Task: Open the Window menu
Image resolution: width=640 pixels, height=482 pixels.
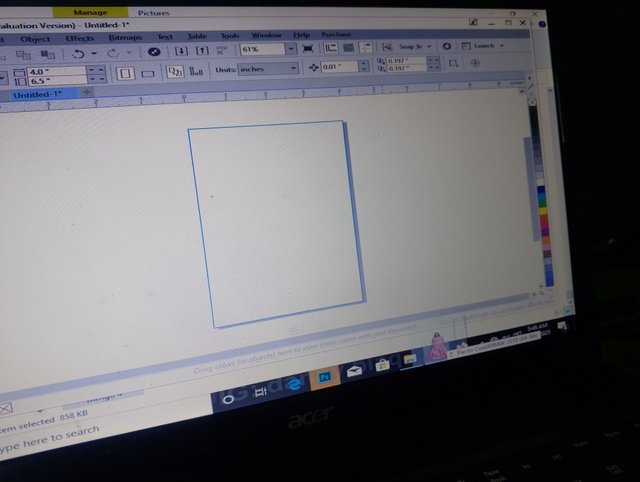Action: (x=266, y=36)
